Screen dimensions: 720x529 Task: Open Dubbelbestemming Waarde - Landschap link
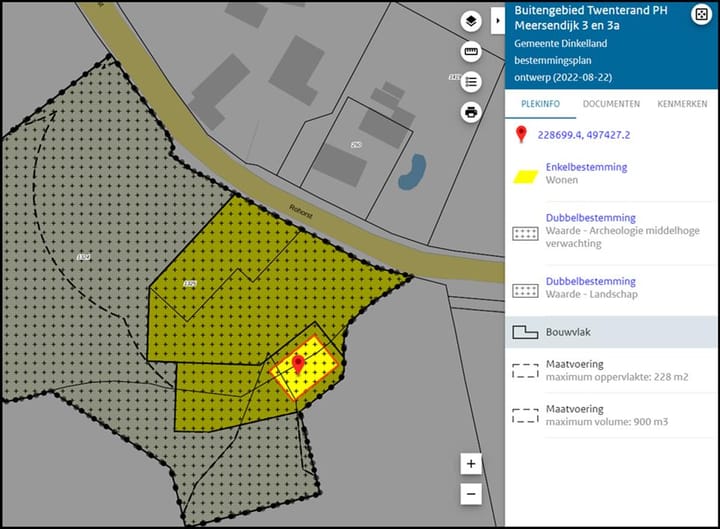[x=590, y=282]
